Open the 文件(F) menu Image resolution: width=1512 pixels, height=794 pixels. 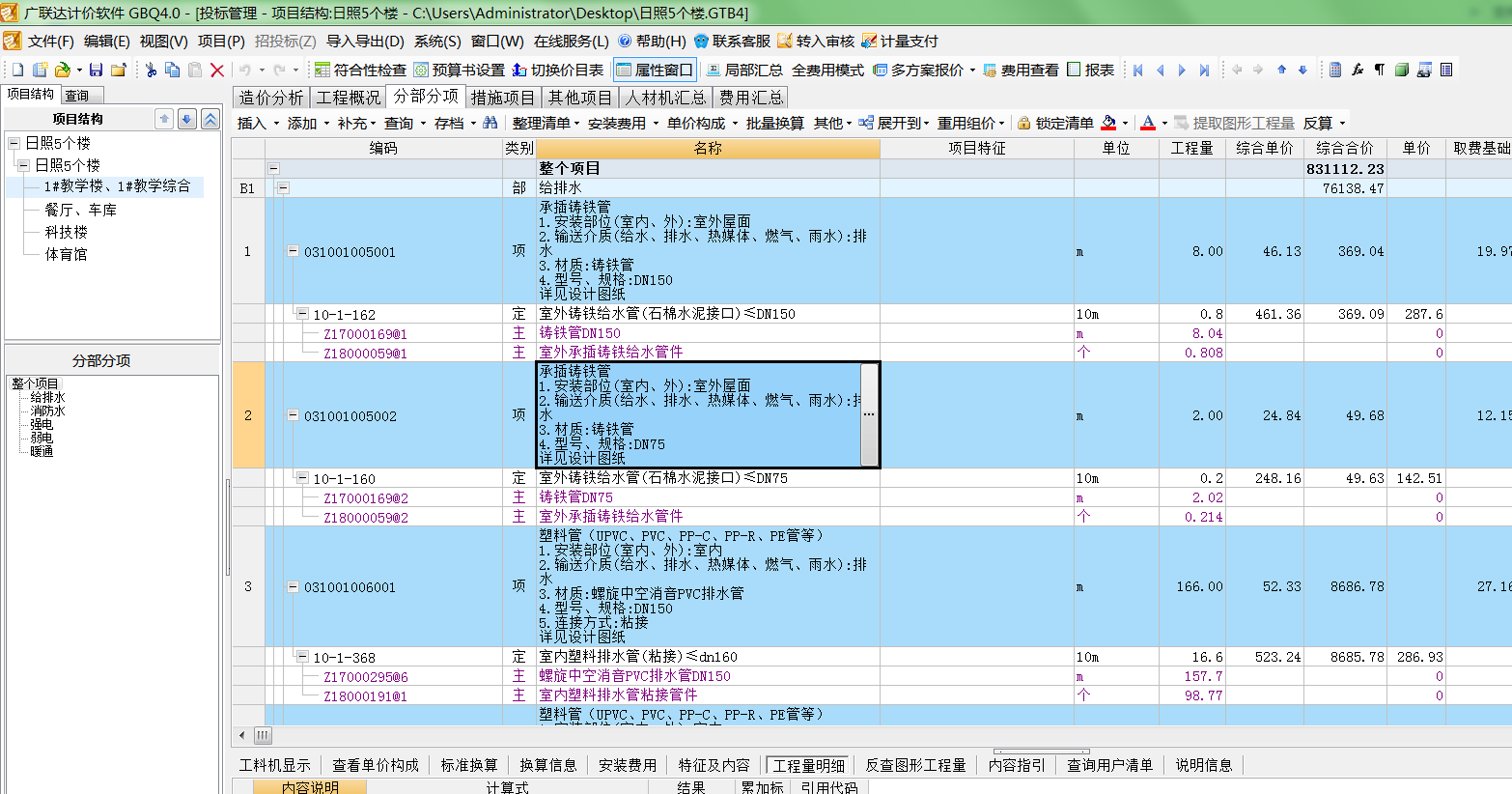(50, 41)
